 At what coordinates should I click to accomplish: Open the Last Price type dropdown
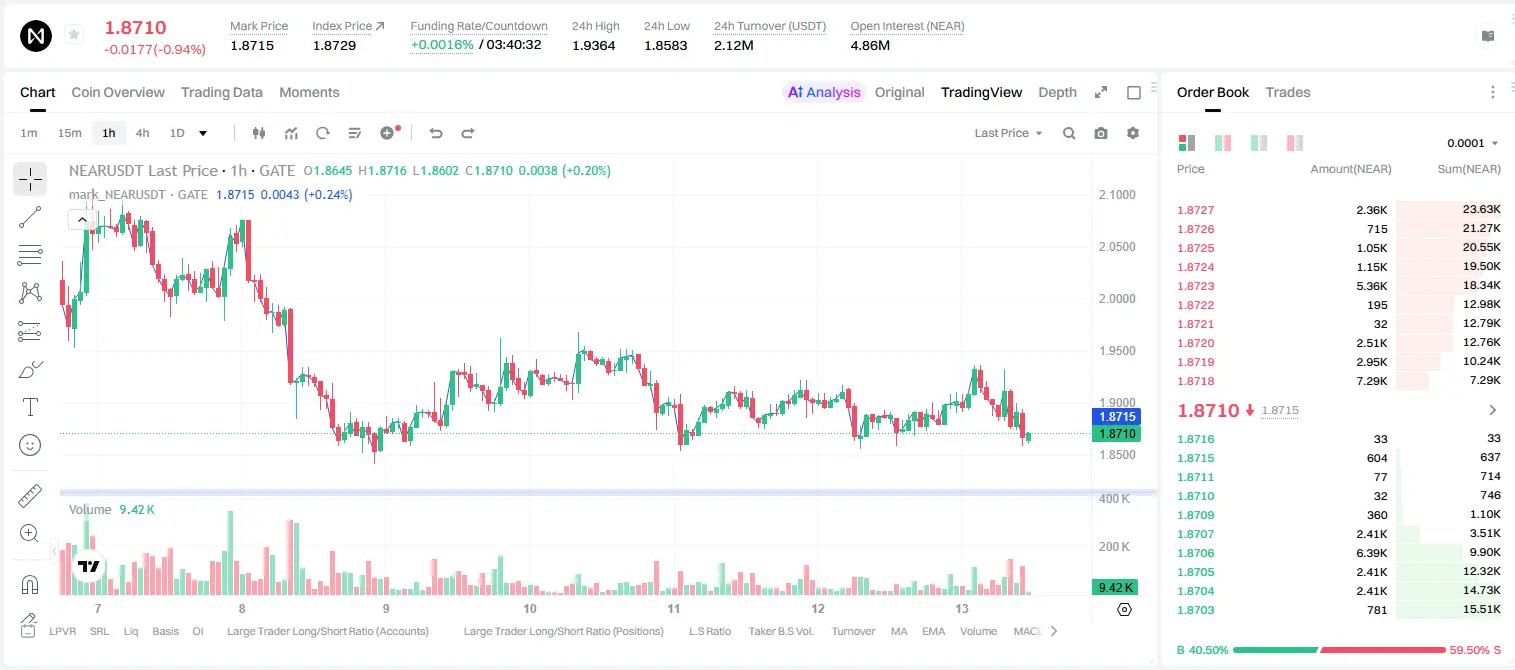pyautogui.click(x=1008, y=133)
